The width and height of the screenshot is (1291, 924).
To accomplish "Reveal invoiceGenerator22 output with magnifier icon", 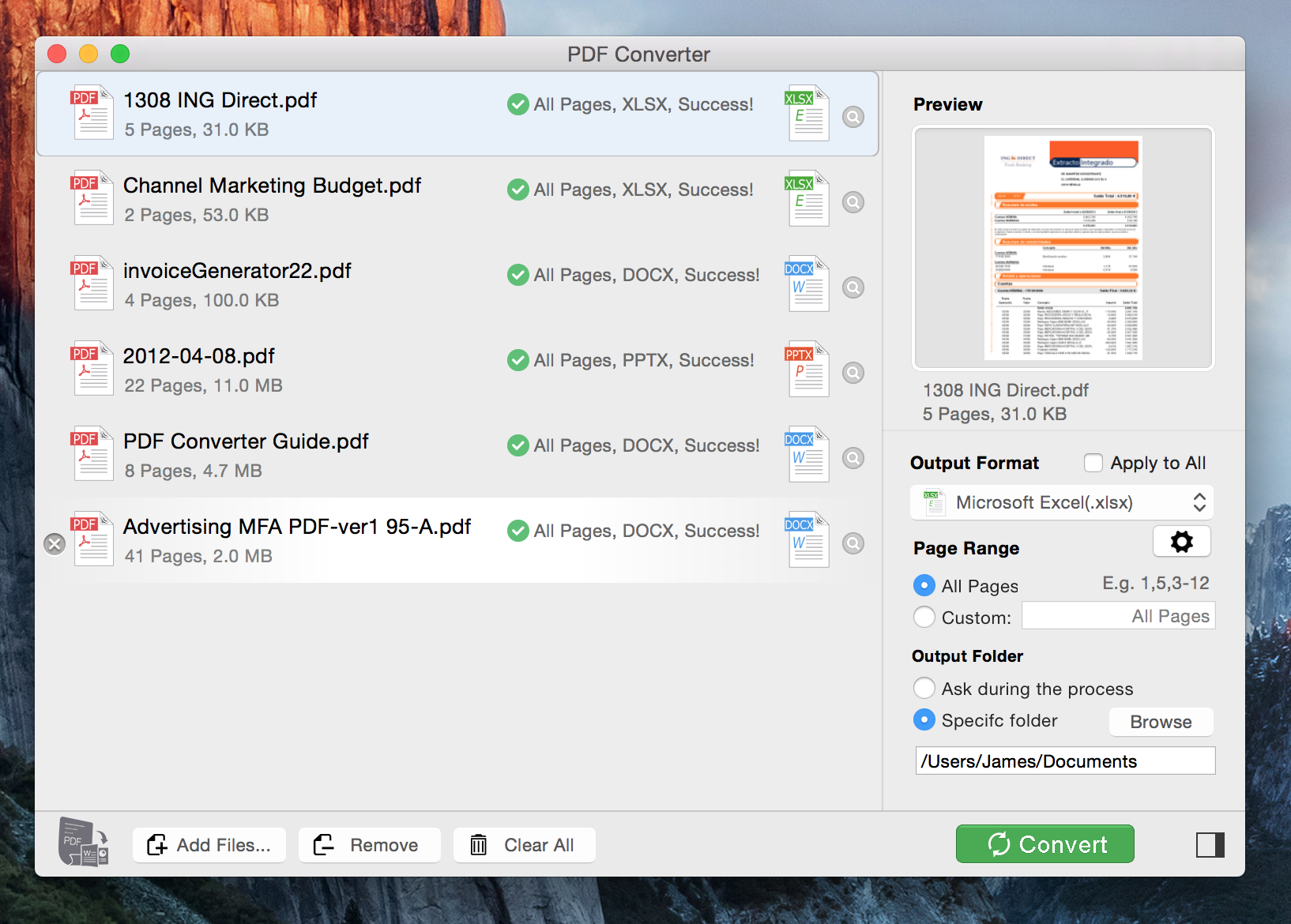I will coord(853,287).
